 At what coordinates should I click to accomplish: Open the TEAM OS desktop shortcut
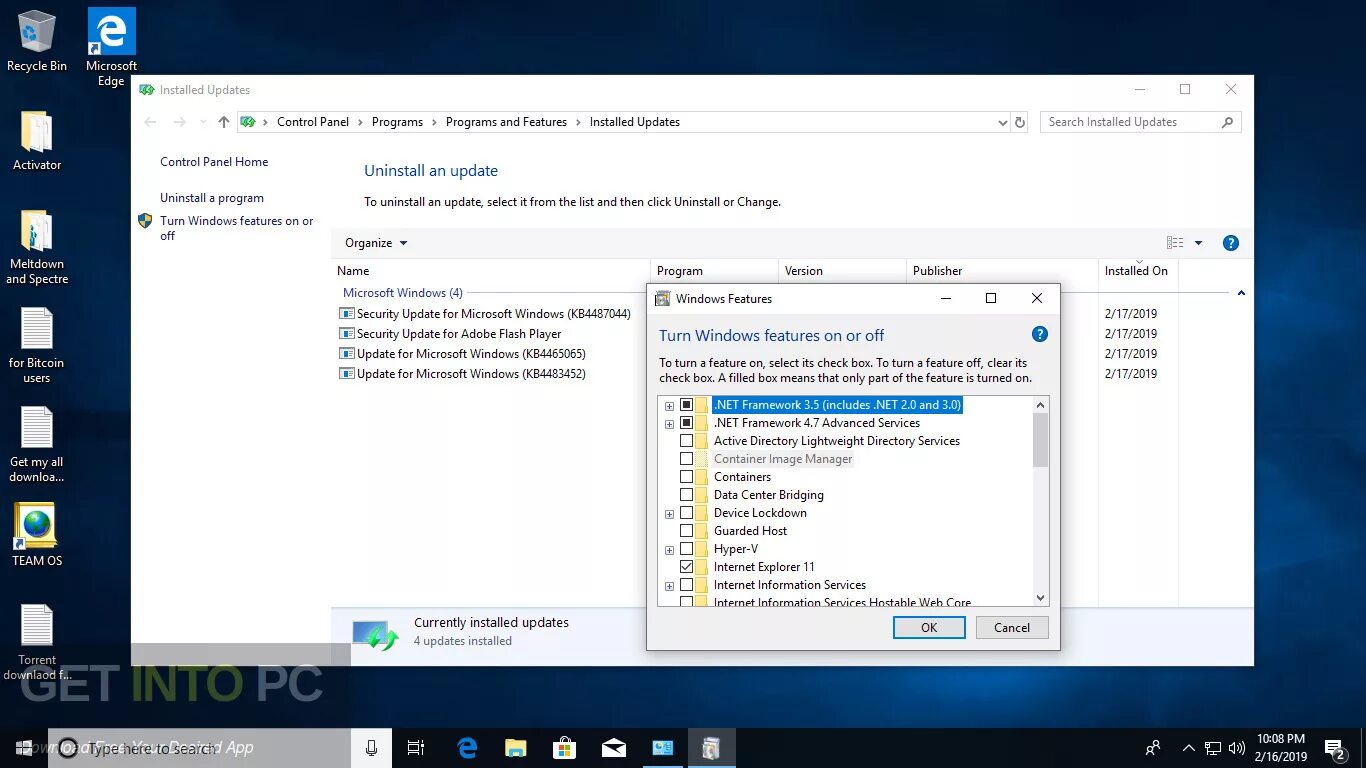pyautogui.click(x=37, y=535)
